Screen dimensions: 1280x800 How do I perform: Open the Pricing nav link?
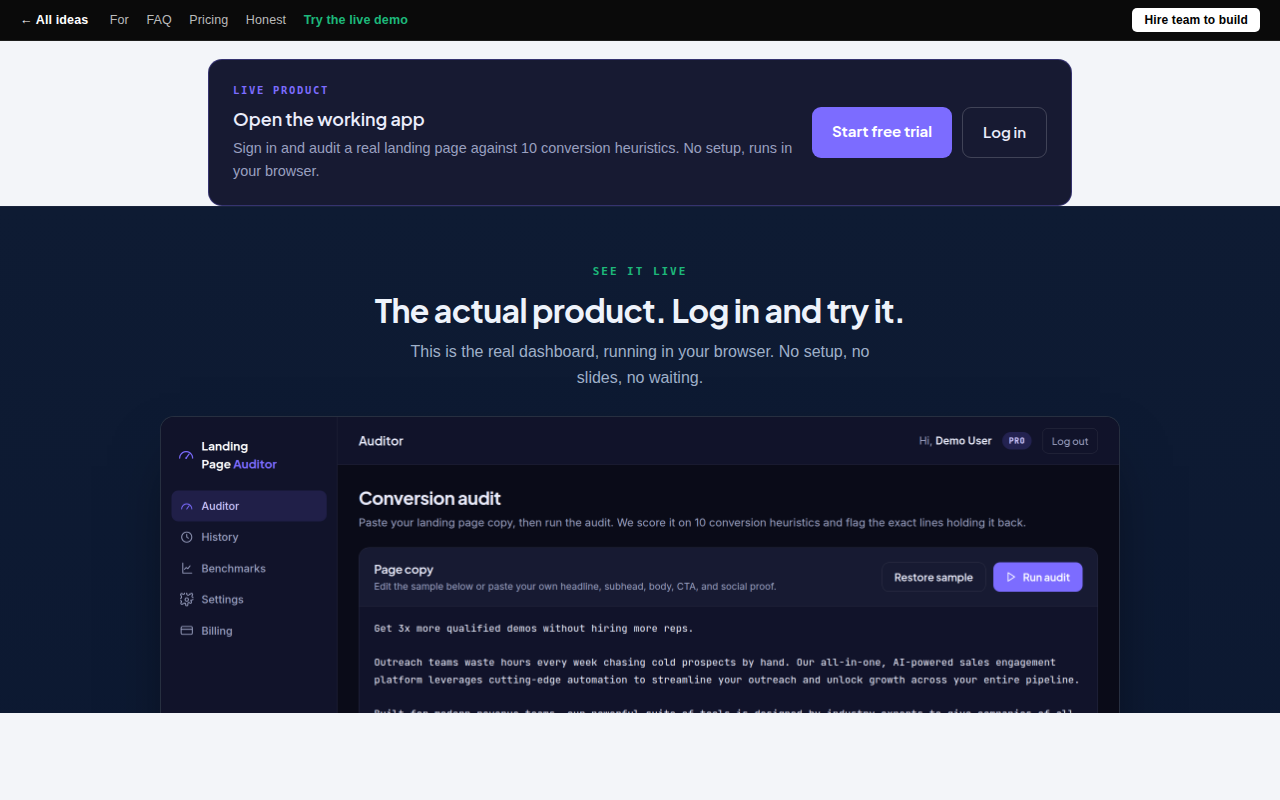(208, 20)
